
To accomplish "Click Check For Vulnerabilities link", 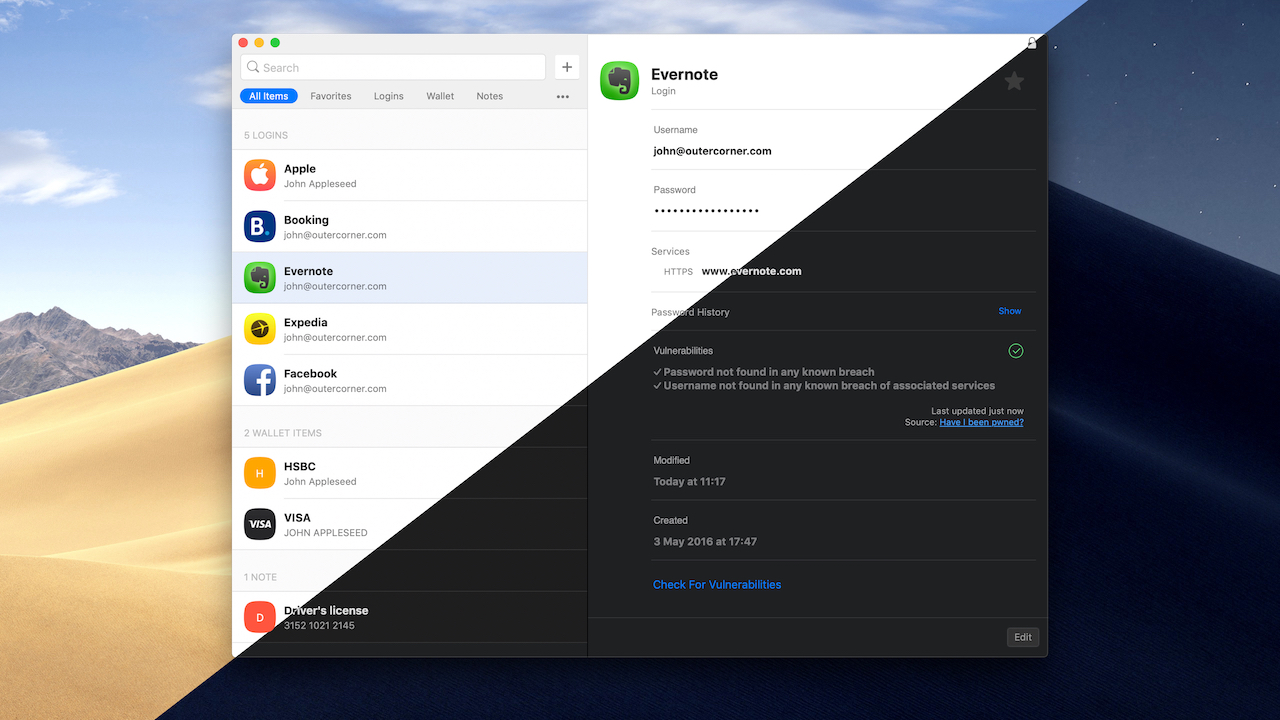I will click(x=717, y=585).
